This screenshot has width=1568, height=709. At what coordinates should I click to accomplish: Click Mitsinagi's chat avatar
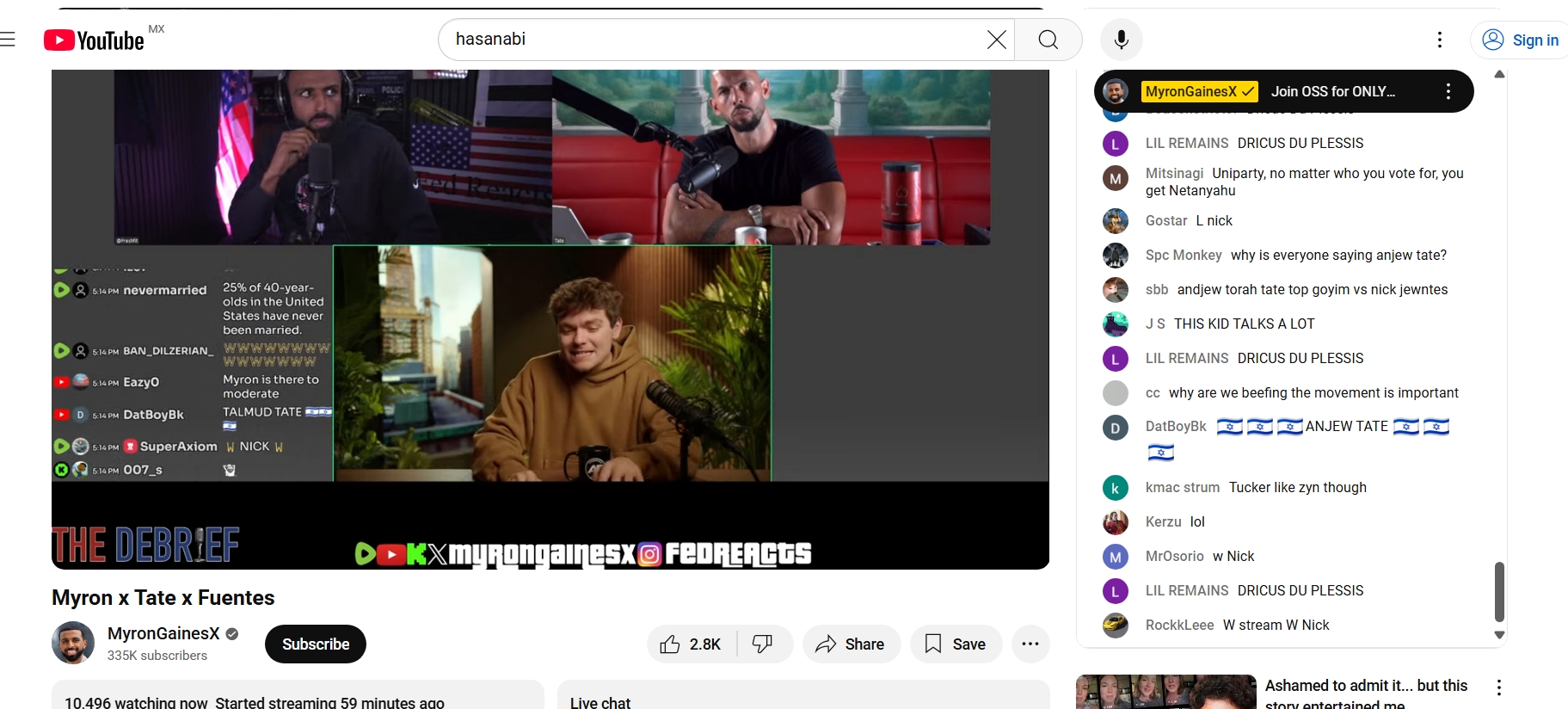[x=1116, y=178]
